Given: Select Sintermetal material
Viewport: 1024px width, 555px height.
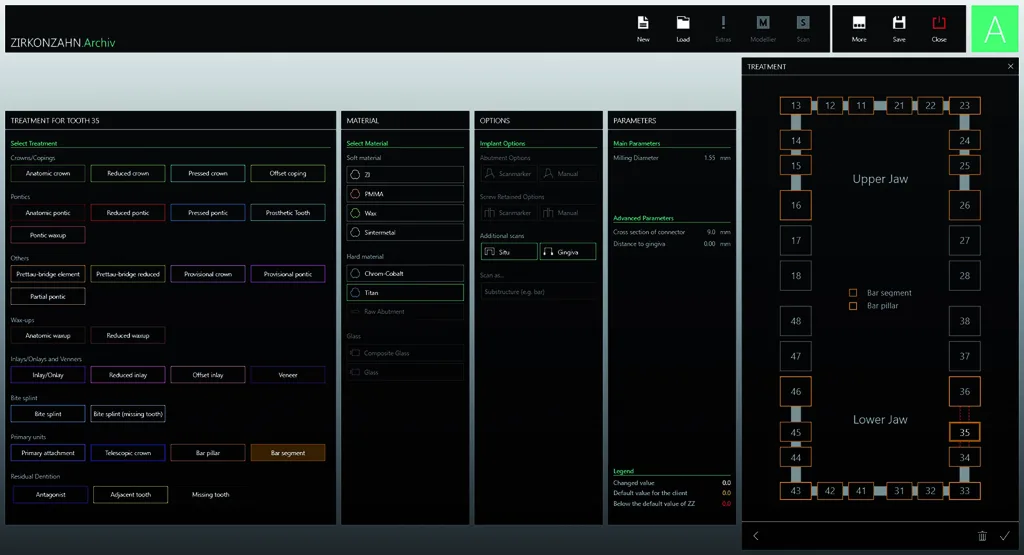Looking at the screenshot, I should click(x=405, y=232).
